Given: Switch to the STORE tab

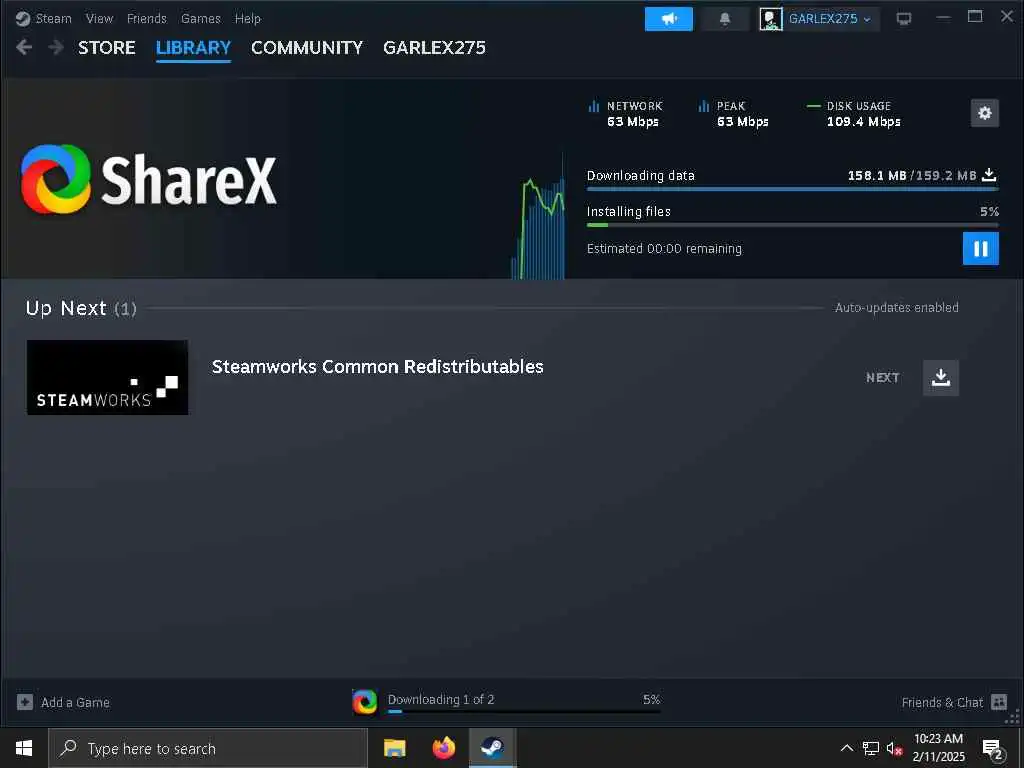Looking at the screenshot, I should [106, 48].
